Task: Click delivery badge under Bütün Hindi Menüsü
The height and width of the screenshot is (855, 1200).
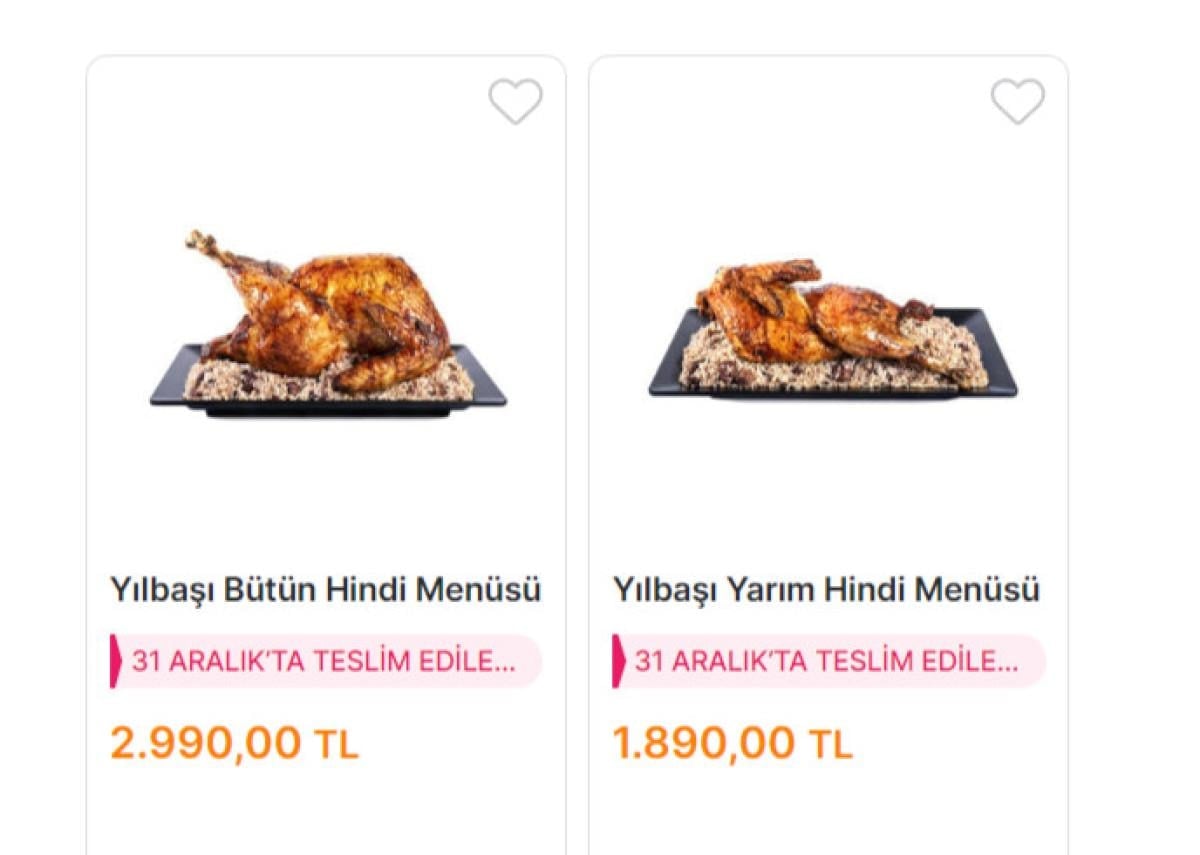Action: 326,661
